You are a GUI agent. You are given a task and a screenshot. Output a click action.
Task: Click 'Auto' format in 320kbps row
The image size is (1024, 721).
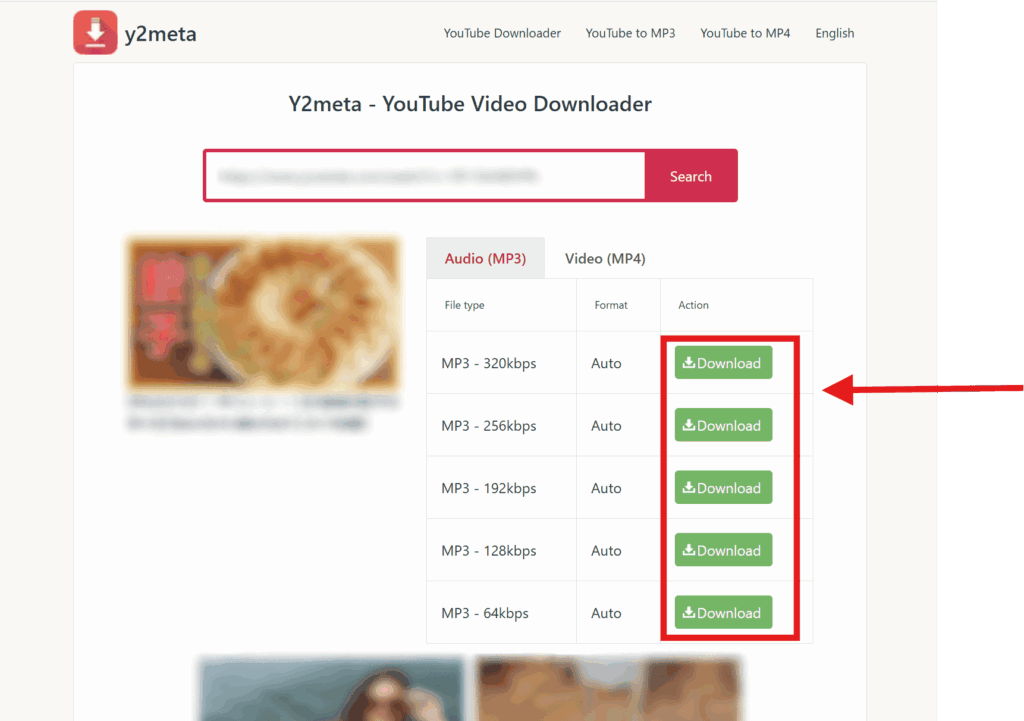pos(606,363)
